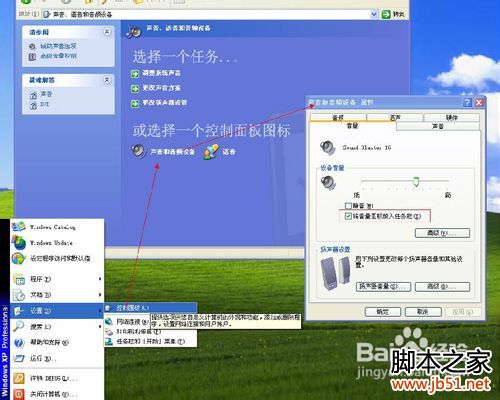Collapse the 疑难解答 side panel chevron

pyautogui.click(x=107, y=80)
